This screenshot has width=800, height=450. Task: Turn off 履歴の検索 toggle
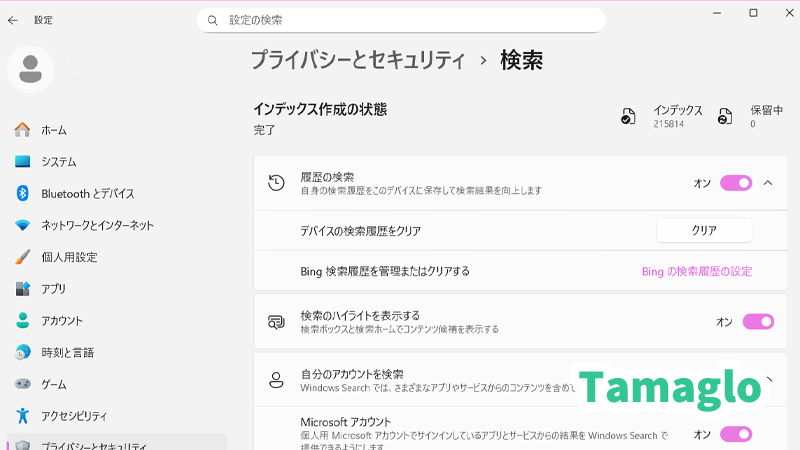(735, 183)
